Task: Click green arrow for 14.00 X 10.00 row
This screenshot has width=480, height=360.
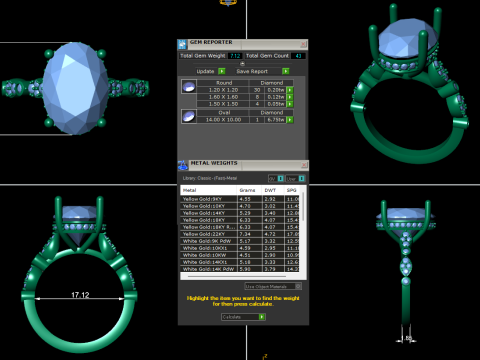Action: (x=290, y=120)
